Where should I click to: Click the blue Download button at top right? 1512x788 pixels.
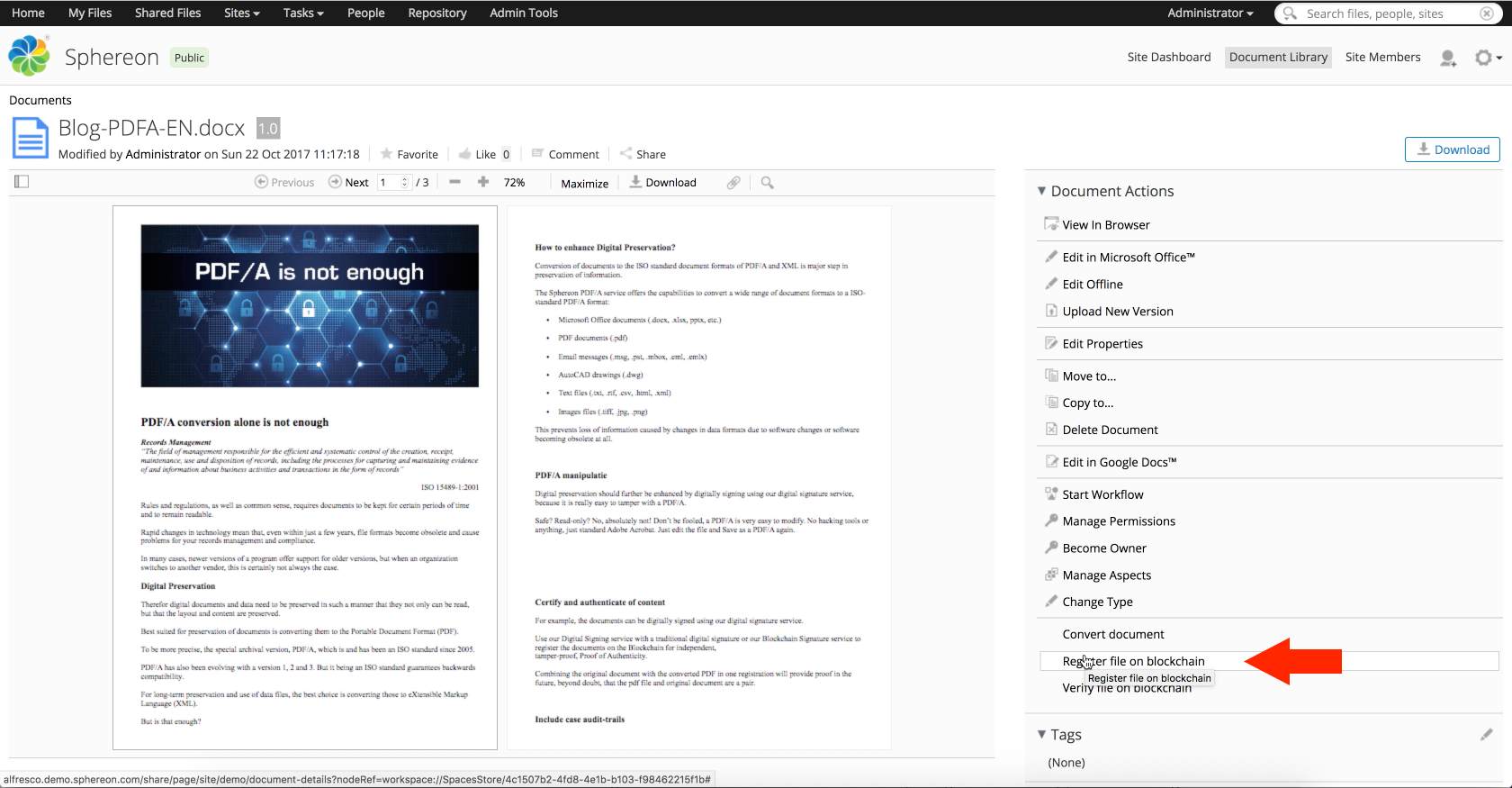coord(1453,149)
